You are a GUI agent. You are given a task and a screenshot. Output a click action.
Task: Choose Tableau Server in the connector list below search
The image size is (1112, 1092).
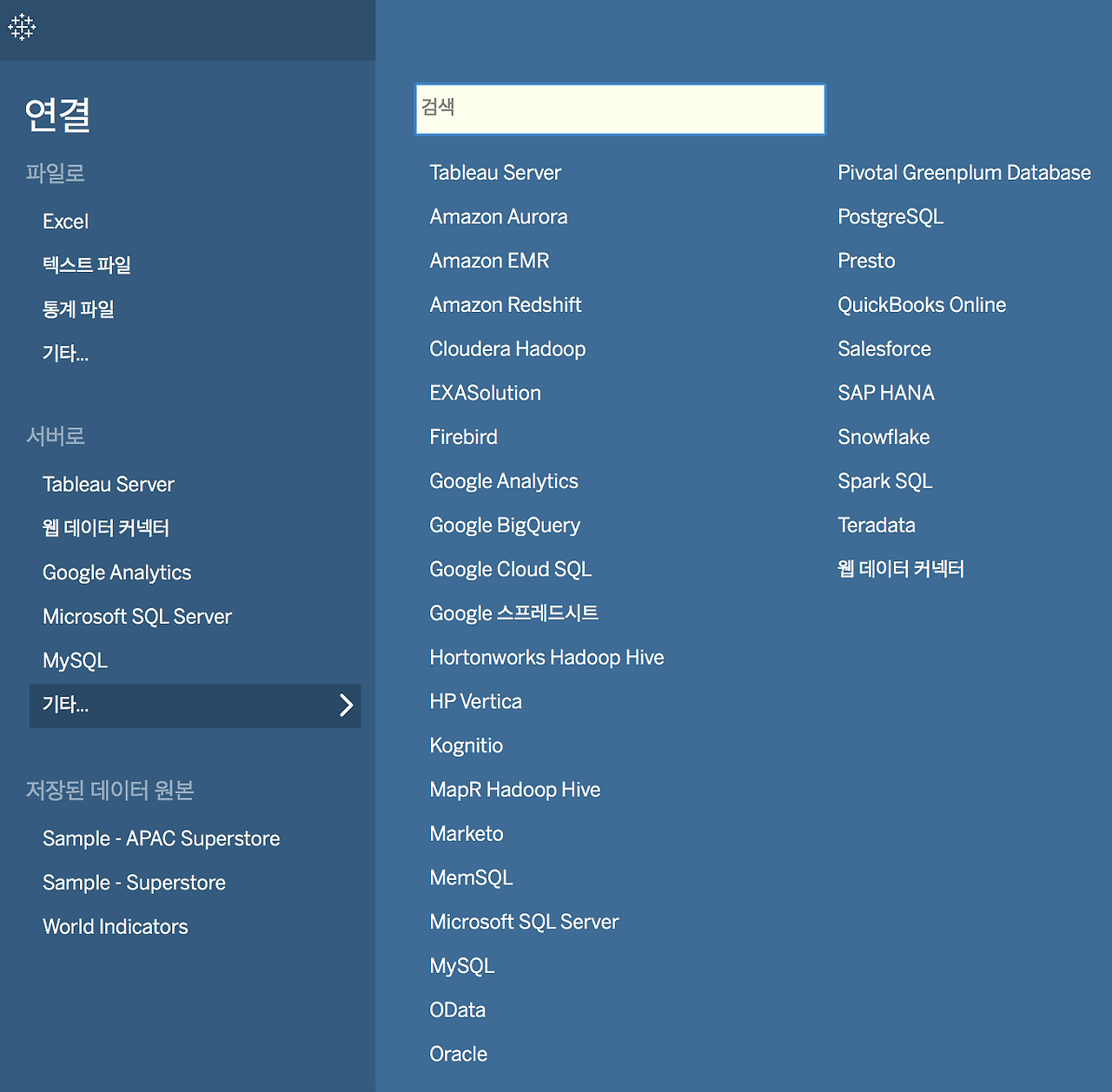(495, 173)
